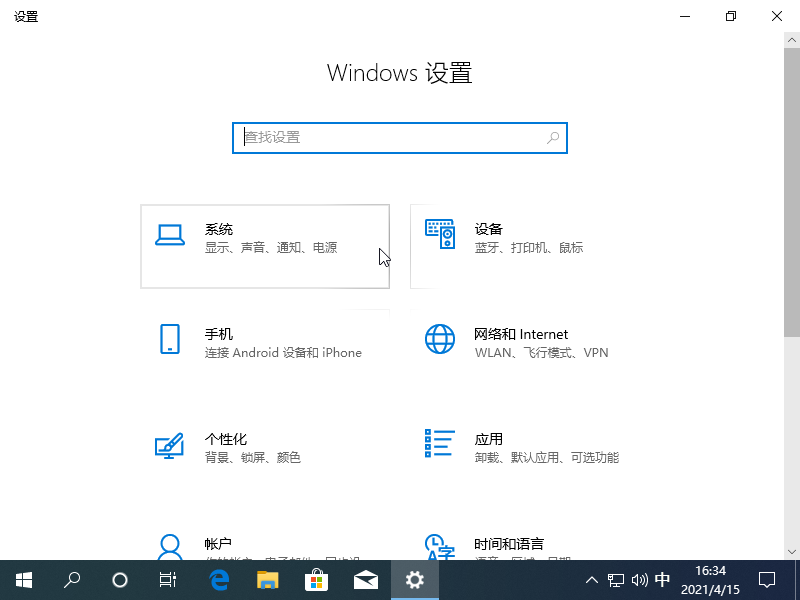The width and height of the screenshot is (800, 600).
Task: Open the taskbar volume control
Action: coord(639,580)
